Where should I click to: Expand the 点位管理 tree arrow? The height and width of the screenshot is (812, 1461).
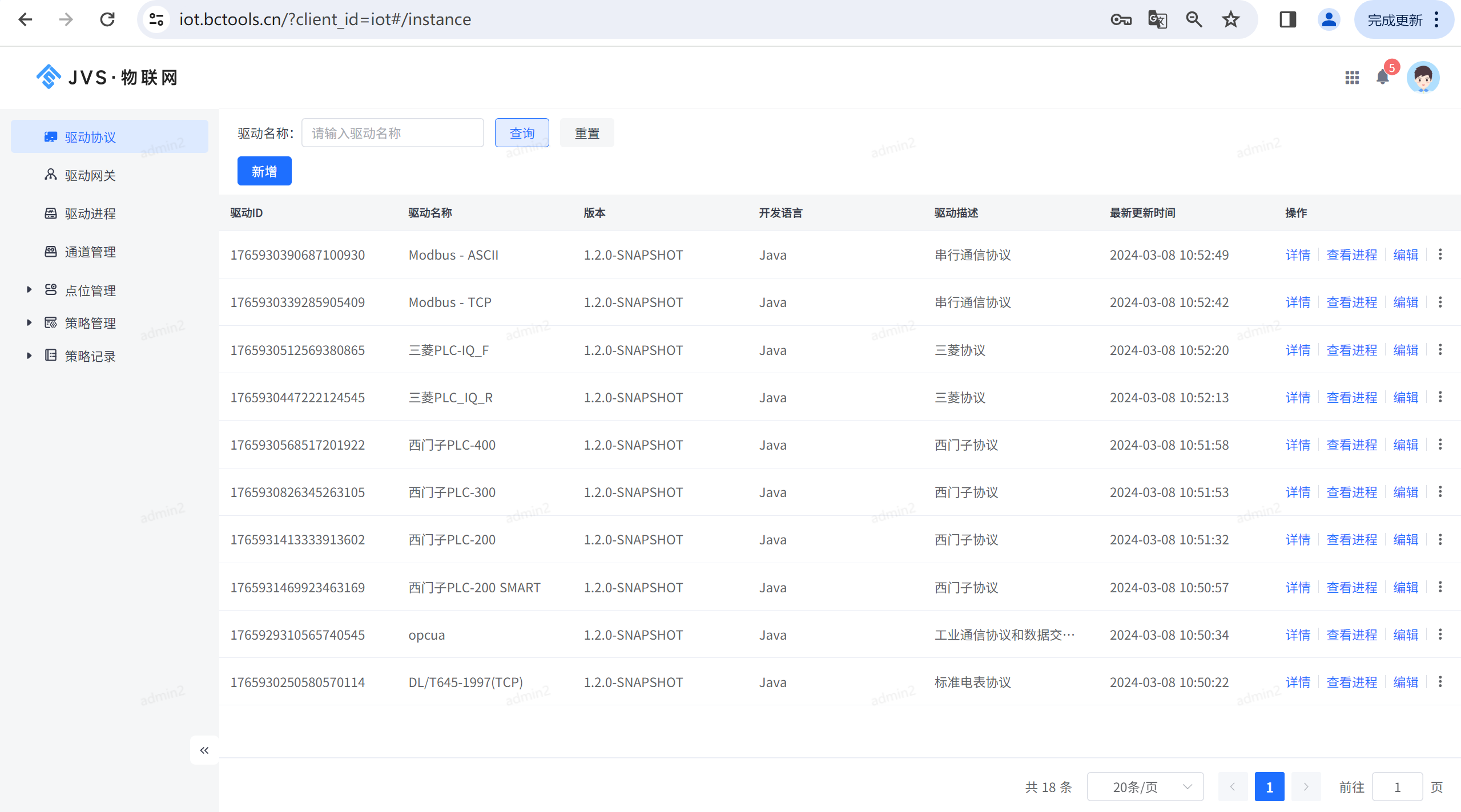point(29,290)
